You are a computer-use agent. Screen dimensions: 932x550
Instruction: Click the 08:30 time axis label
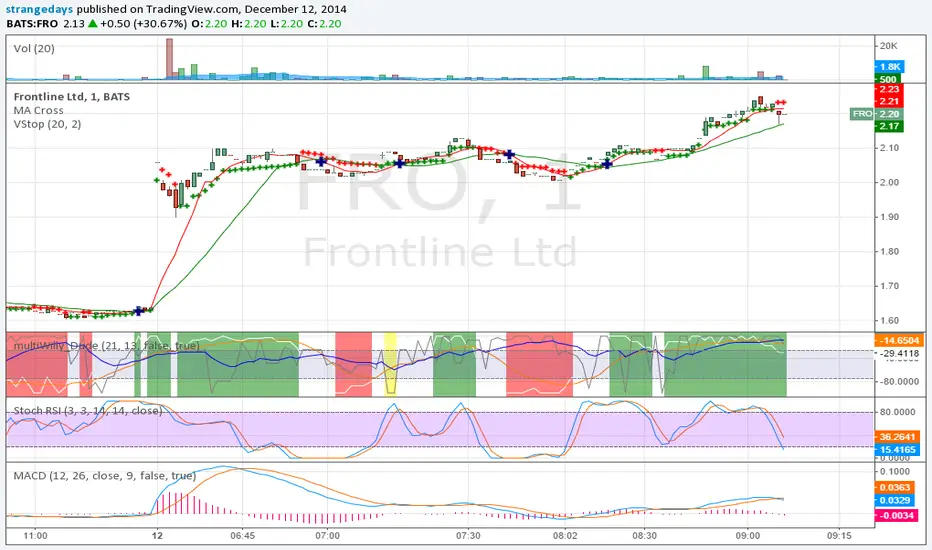pos(644,536)
